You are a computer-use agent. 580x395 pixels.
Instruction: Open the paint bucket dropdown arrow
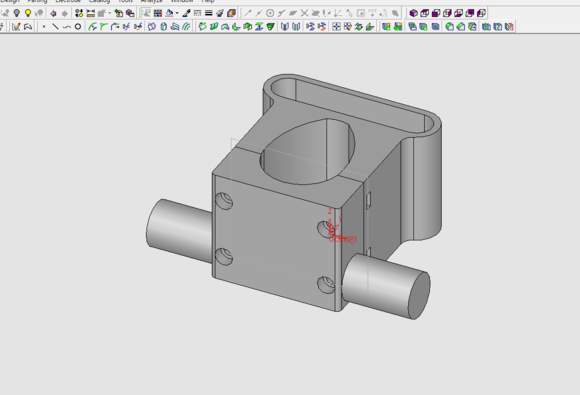click(176, 13)
